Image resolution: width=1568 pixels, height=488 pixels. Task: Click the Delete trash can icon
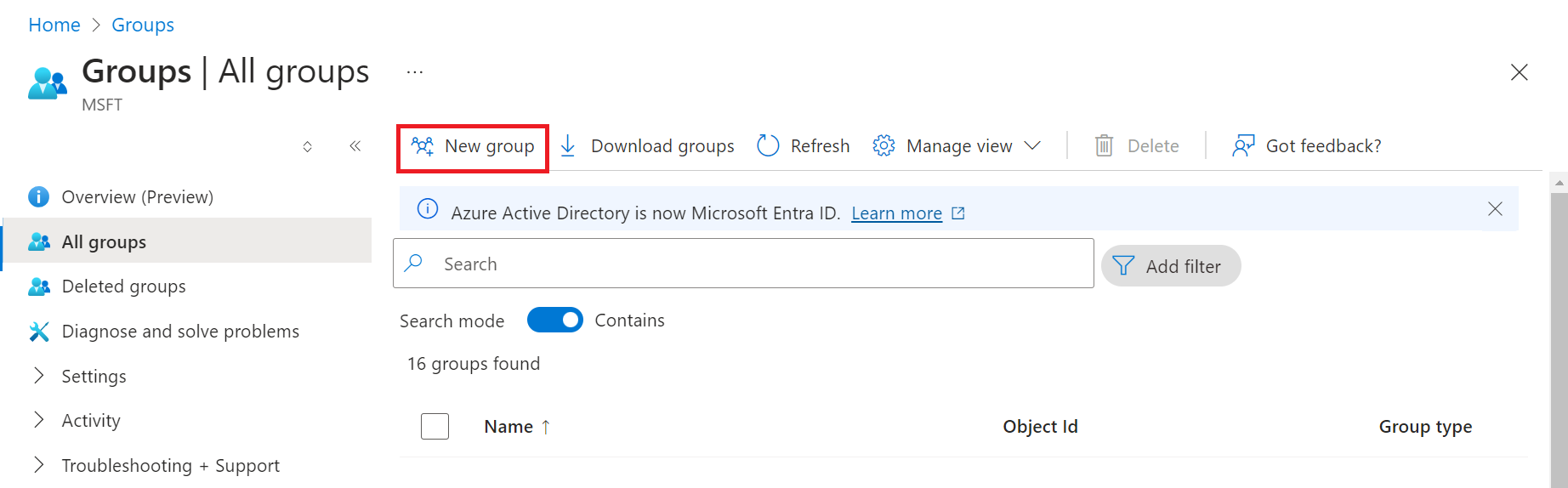pos(1104,146)
